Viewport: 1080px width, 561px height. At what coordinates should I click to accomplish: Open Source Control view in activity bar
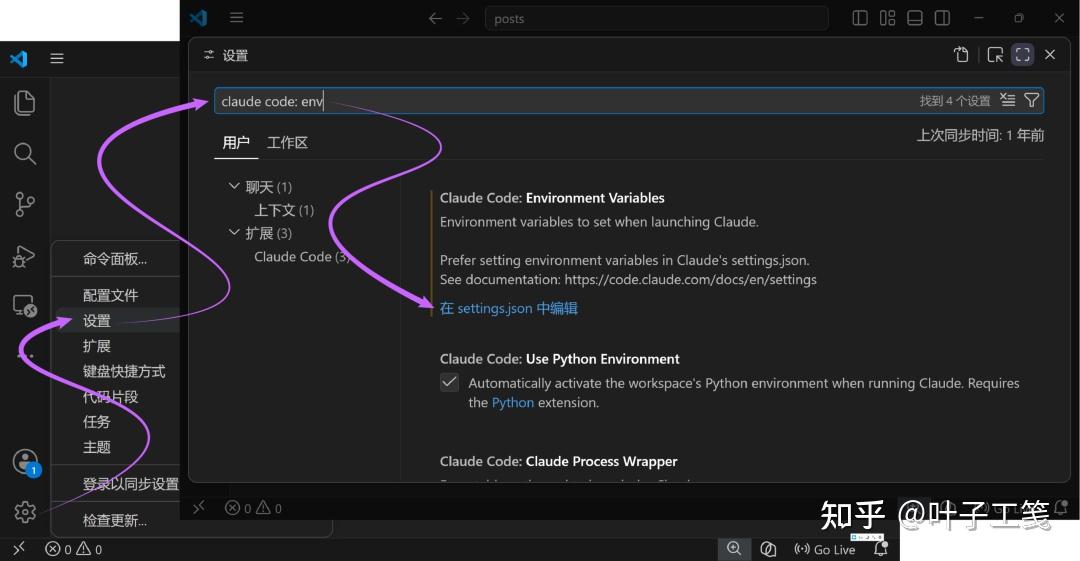(25, 204)
